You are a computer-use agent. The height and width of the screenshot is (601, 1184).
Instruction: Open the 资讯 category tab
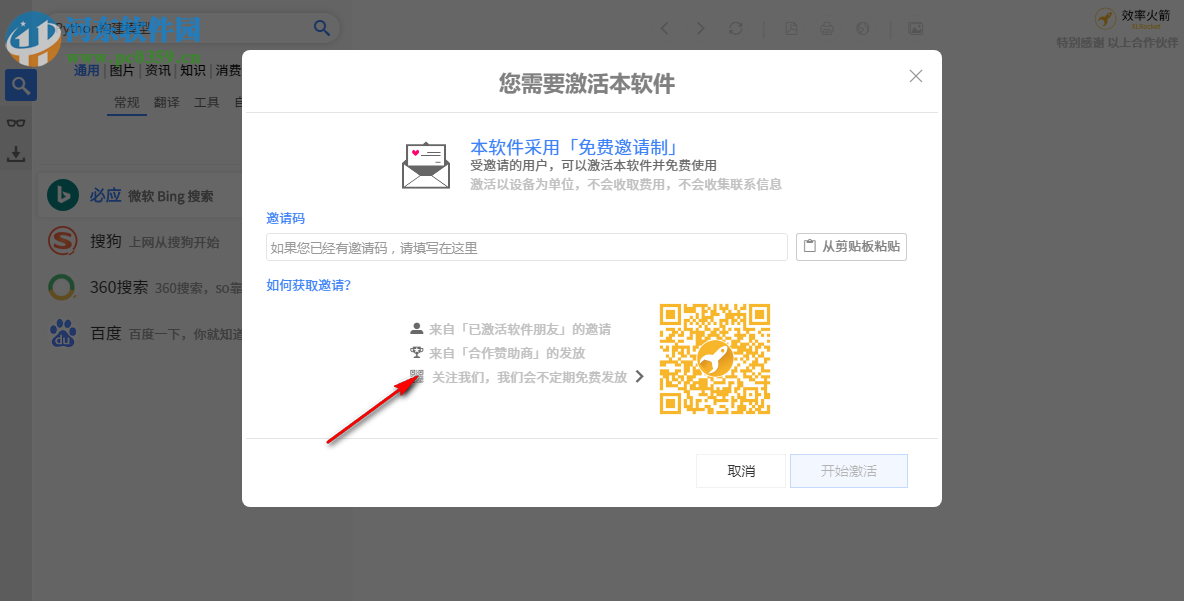[x=157, y=70]
